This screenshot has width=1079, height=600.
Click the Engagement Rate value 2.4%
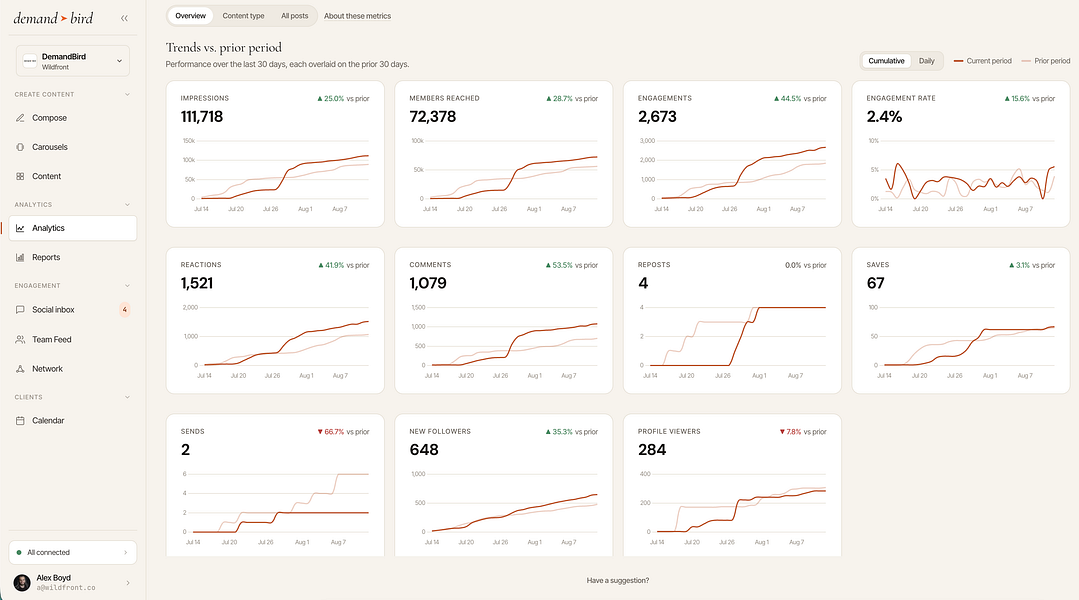884,117
